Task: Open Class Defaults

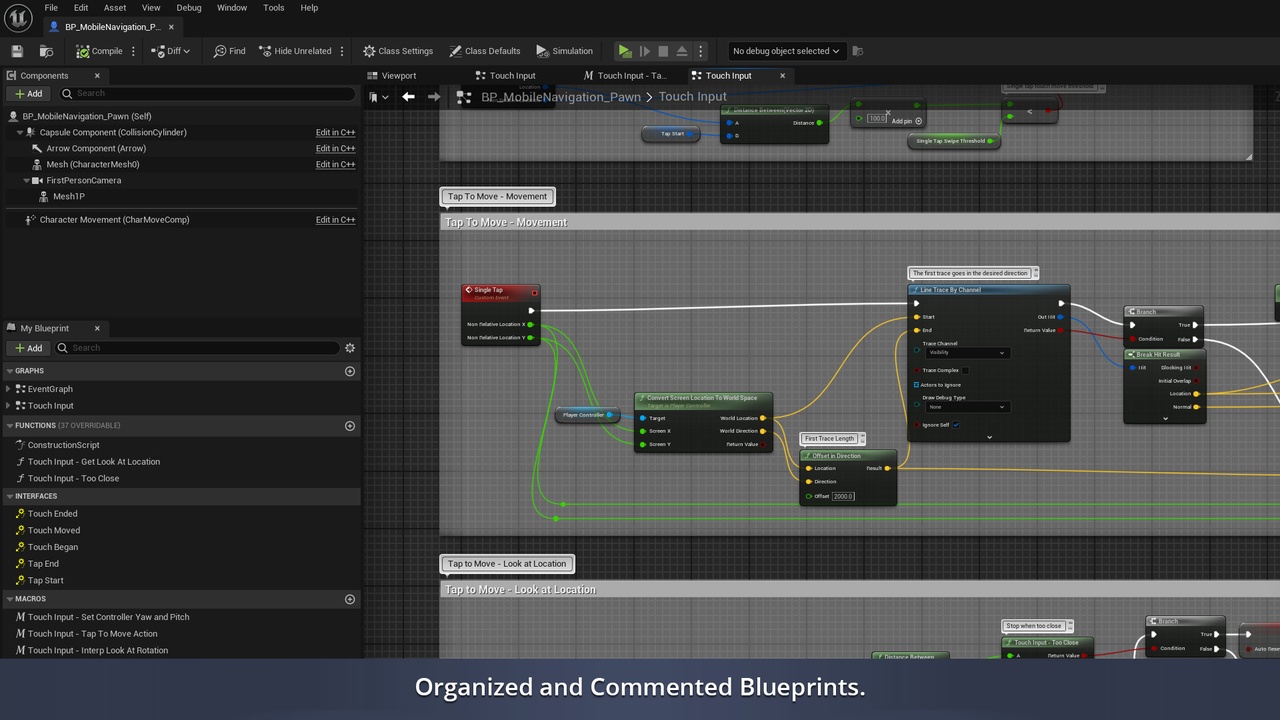Action: [485, 51]
